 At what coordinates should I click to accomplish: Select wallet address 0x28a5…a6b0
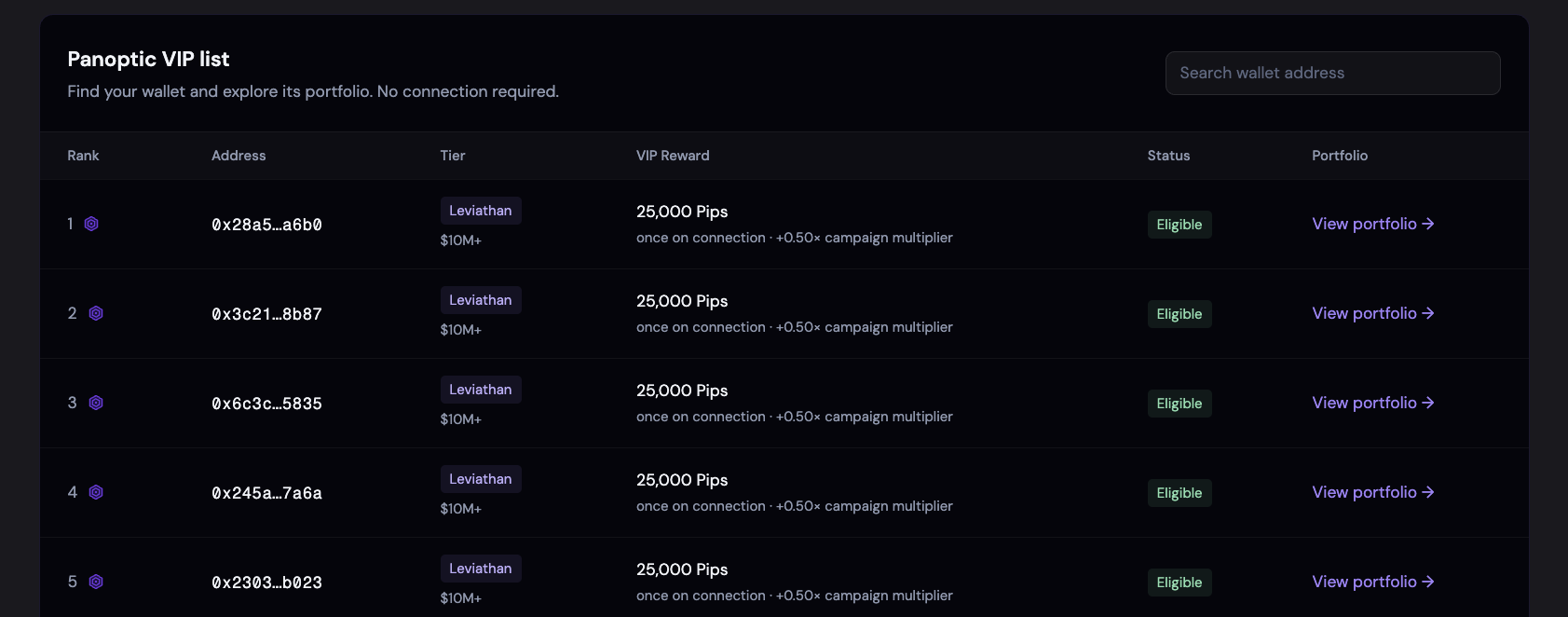(x=266, y=225)
